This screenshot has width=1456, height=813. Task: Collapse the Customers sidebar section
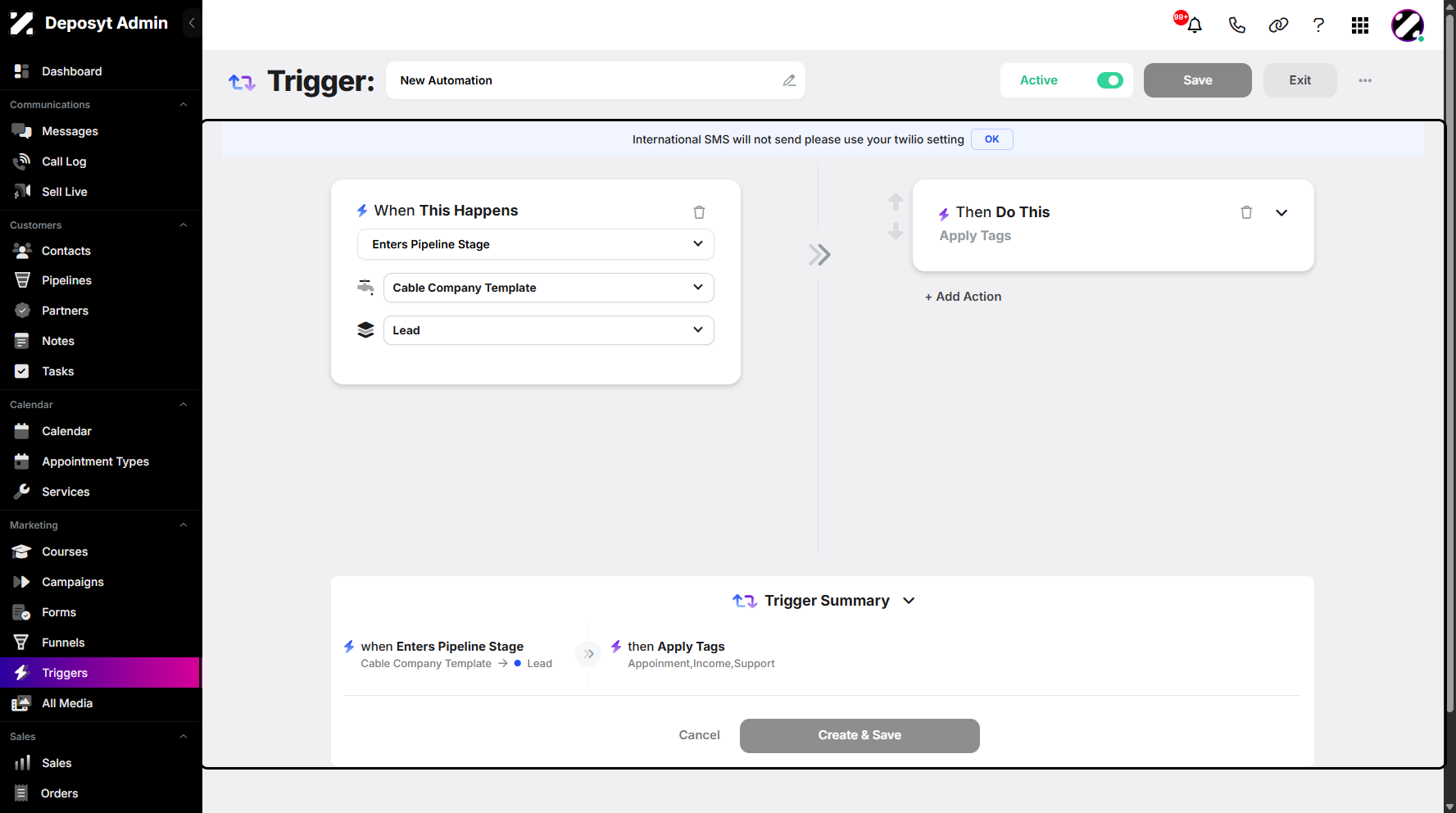tap(184, 225)
